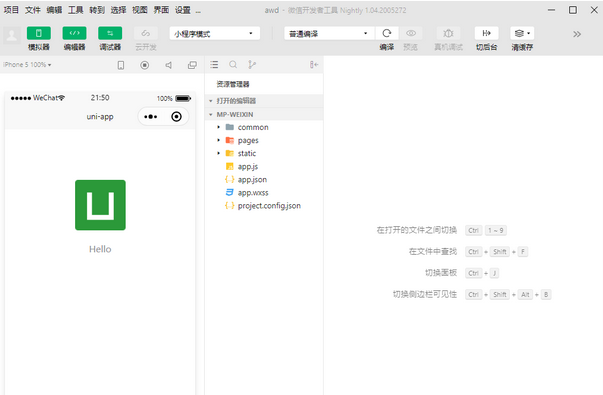This screenshot has width=603, height=395.
Task: Click the source control branch icon
Action: point(252,65)
